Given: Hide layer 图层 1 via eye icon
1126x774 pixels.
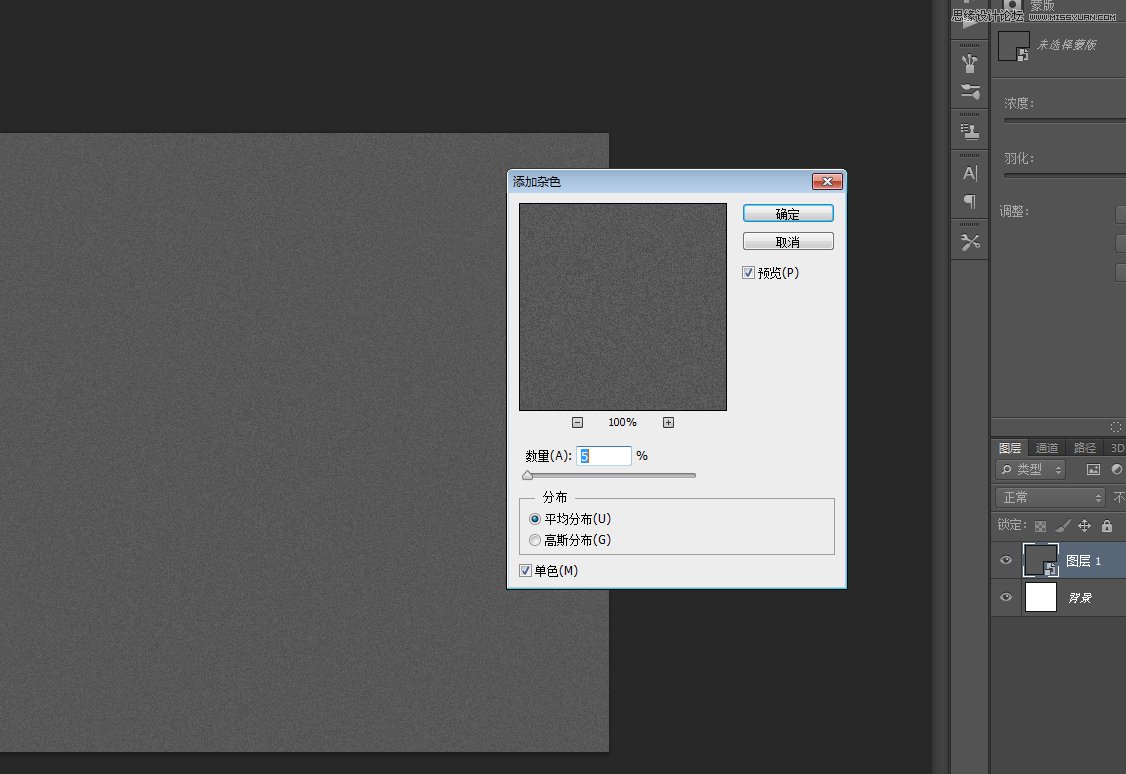Looking at the screenshot, I should pos(1006,560).
